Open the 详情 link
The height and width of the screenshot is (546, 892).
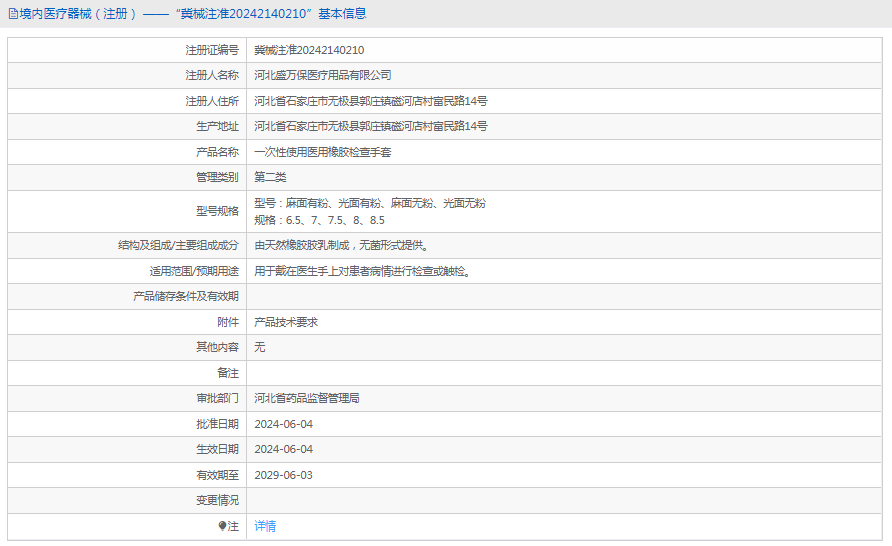tap(265, 526)
